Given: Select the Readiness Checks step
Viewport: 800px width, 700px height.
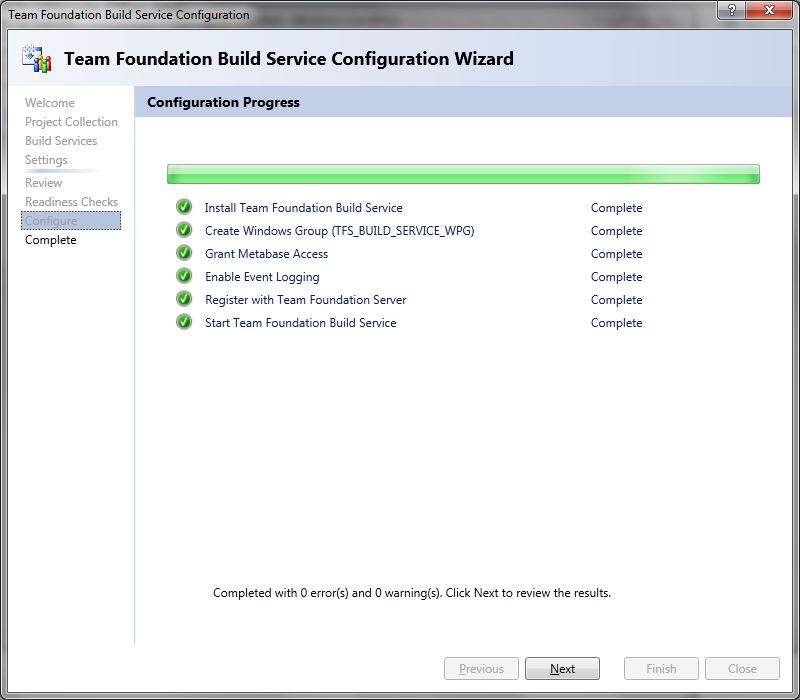Looking at the screenshot, I should 71,202.
